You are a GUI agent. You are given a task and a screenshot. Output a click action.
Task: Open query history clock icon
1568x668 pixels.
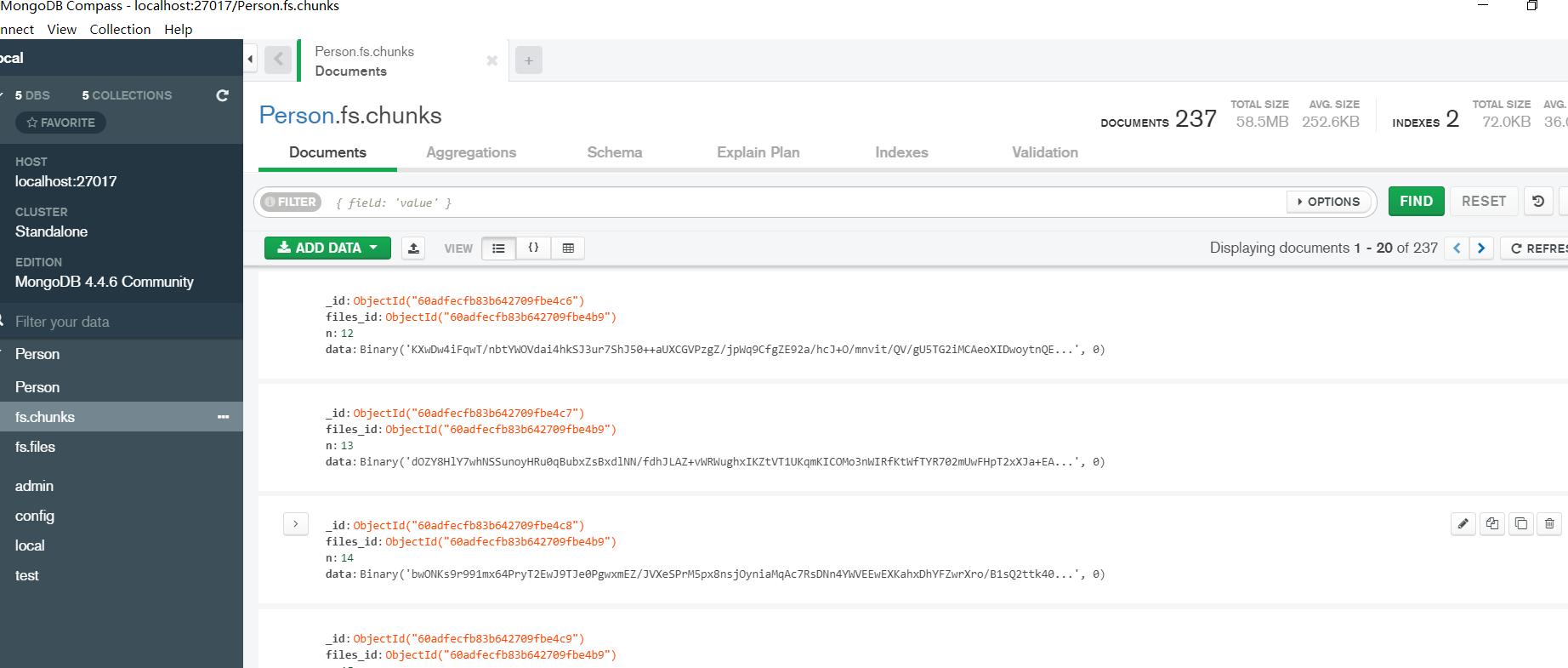(x=1538, y=202)
